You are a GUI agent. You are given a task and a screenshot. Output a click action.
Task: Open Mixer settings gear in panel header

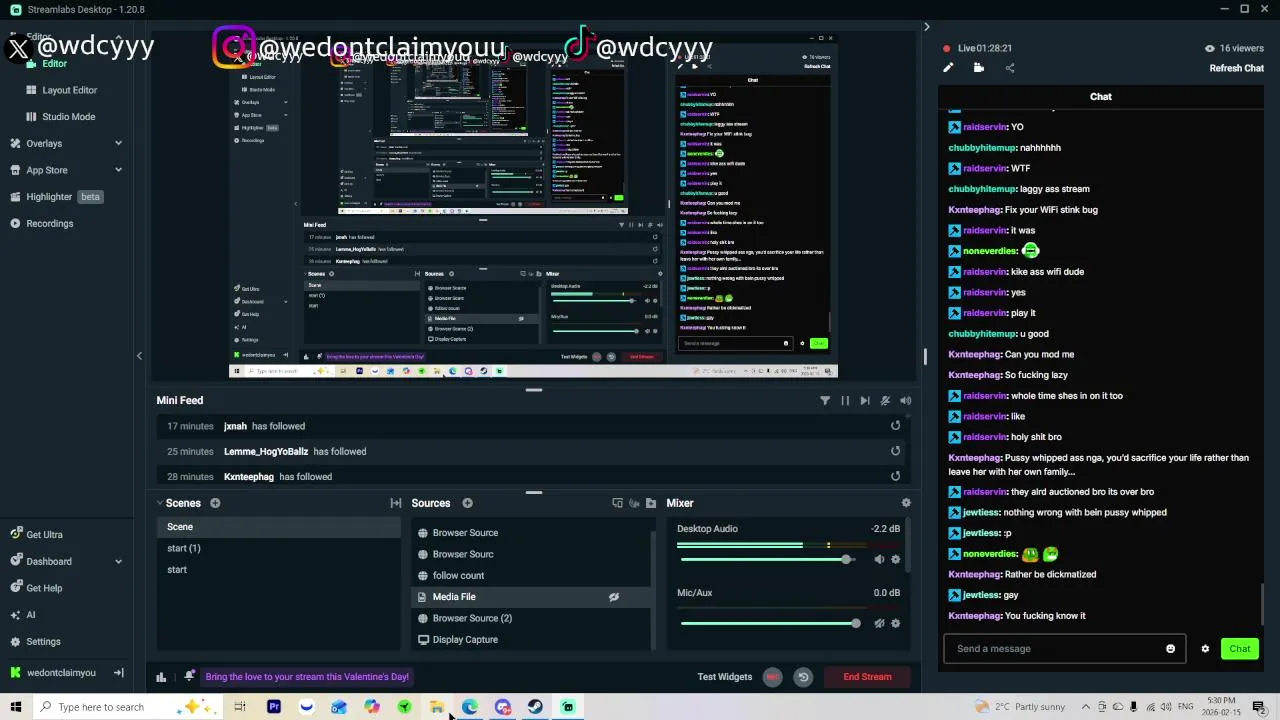point(906,503)
